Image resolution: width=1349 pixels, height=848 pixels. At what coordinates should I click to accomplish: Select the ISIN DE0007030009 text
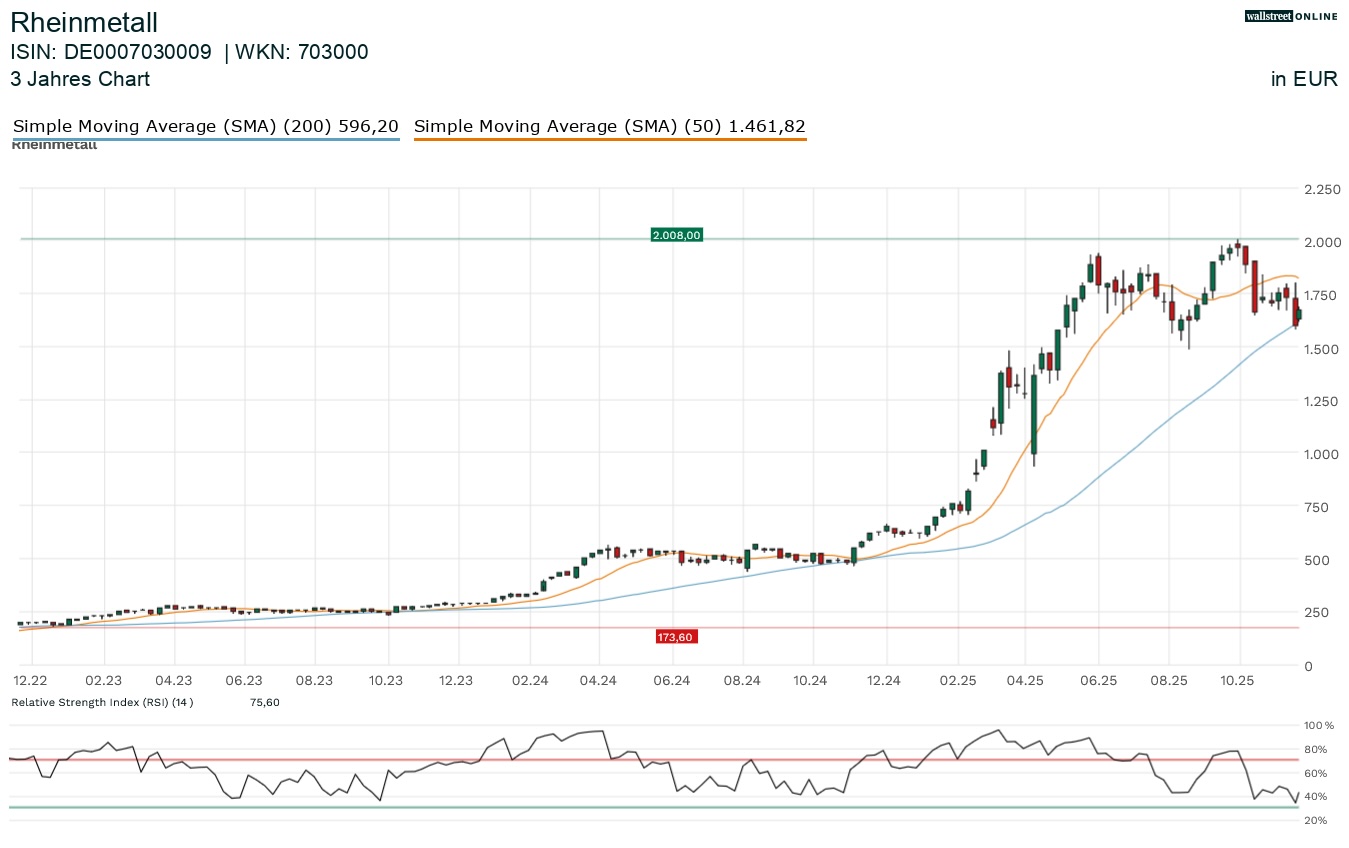[111, 52]
